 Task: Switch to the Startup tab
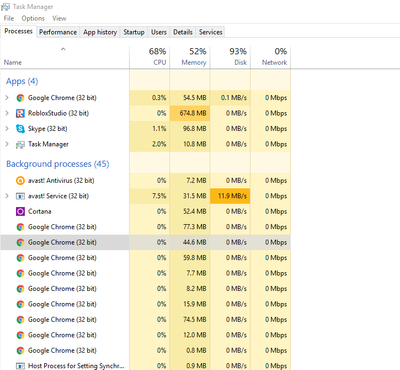[x=134, y=32]
